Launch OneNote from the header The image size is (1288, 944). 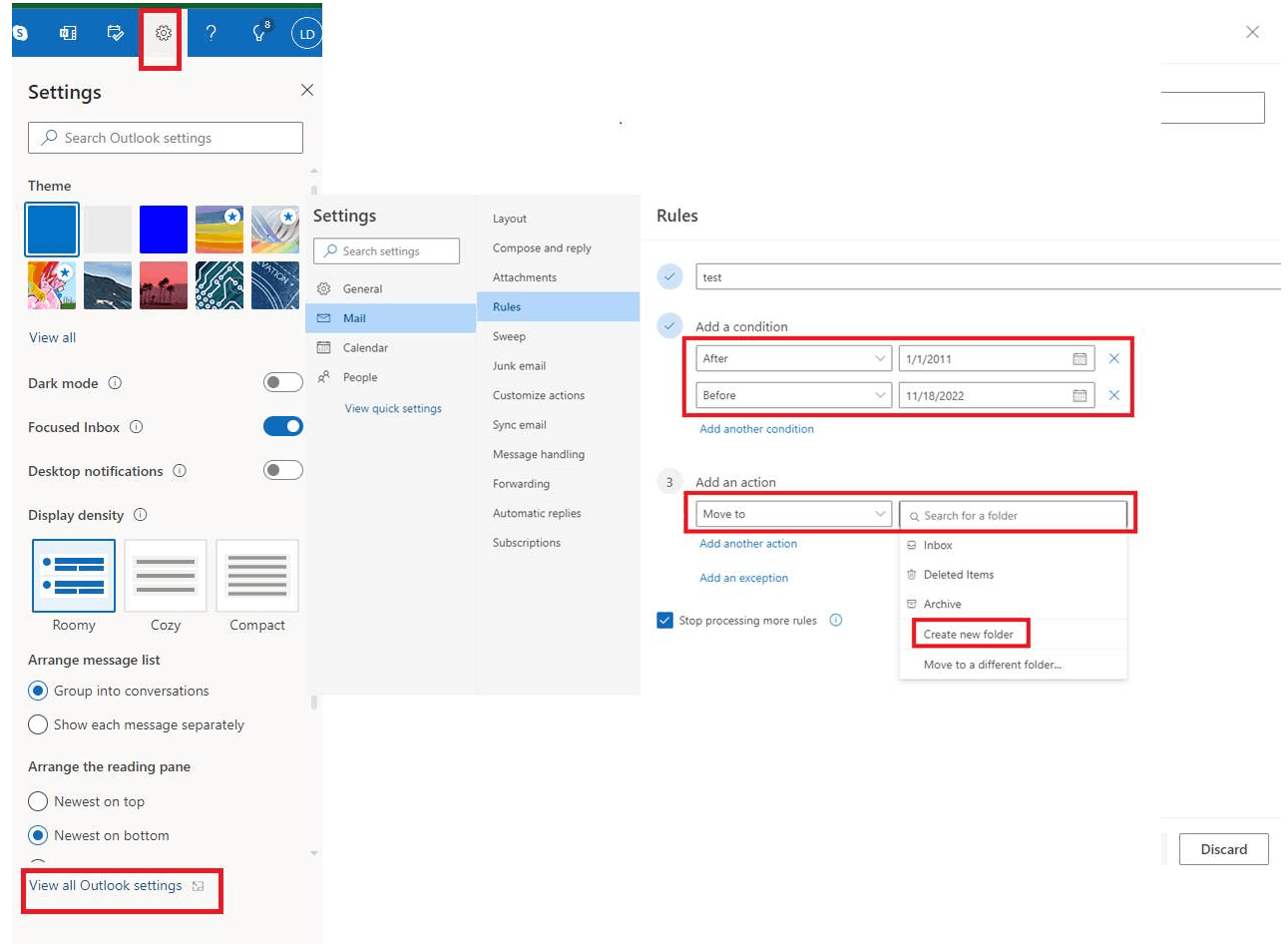[67, 33]
